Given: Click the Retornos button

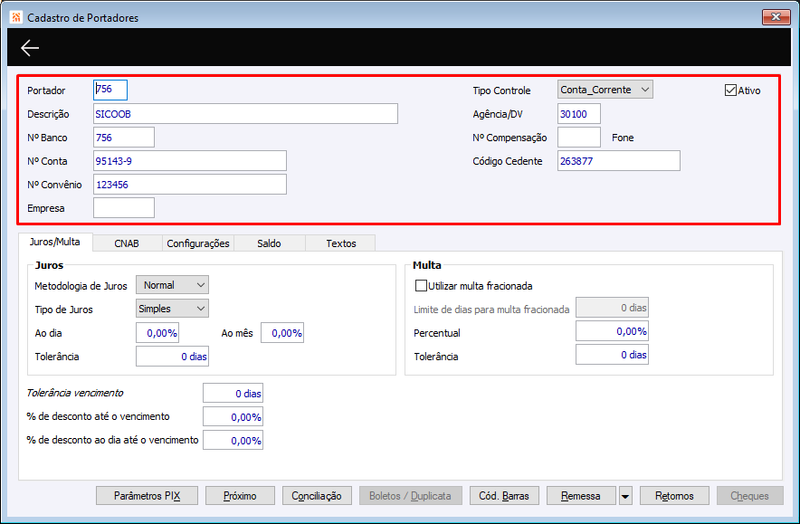Looking at the screenshot, I should 674,495.
